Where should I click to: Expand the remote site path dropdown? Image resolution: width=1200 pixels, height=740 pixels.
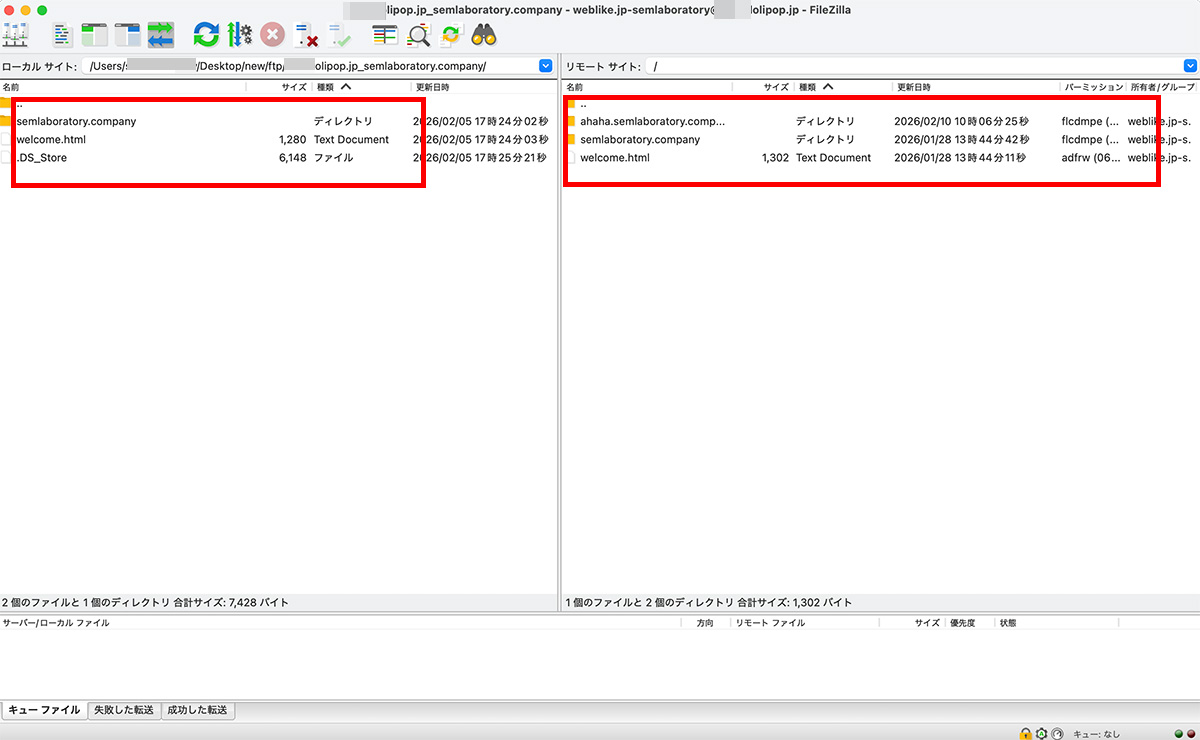(x=1190, y=66)
